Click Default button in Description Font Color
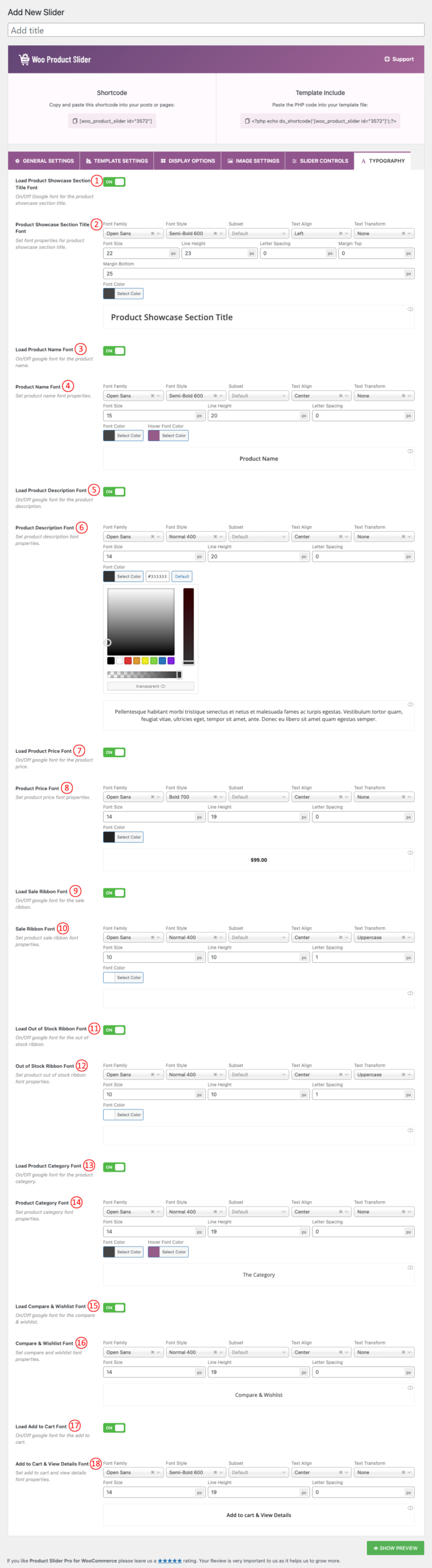This screenshot has width=432, height=1568. (x=182, y=576)
